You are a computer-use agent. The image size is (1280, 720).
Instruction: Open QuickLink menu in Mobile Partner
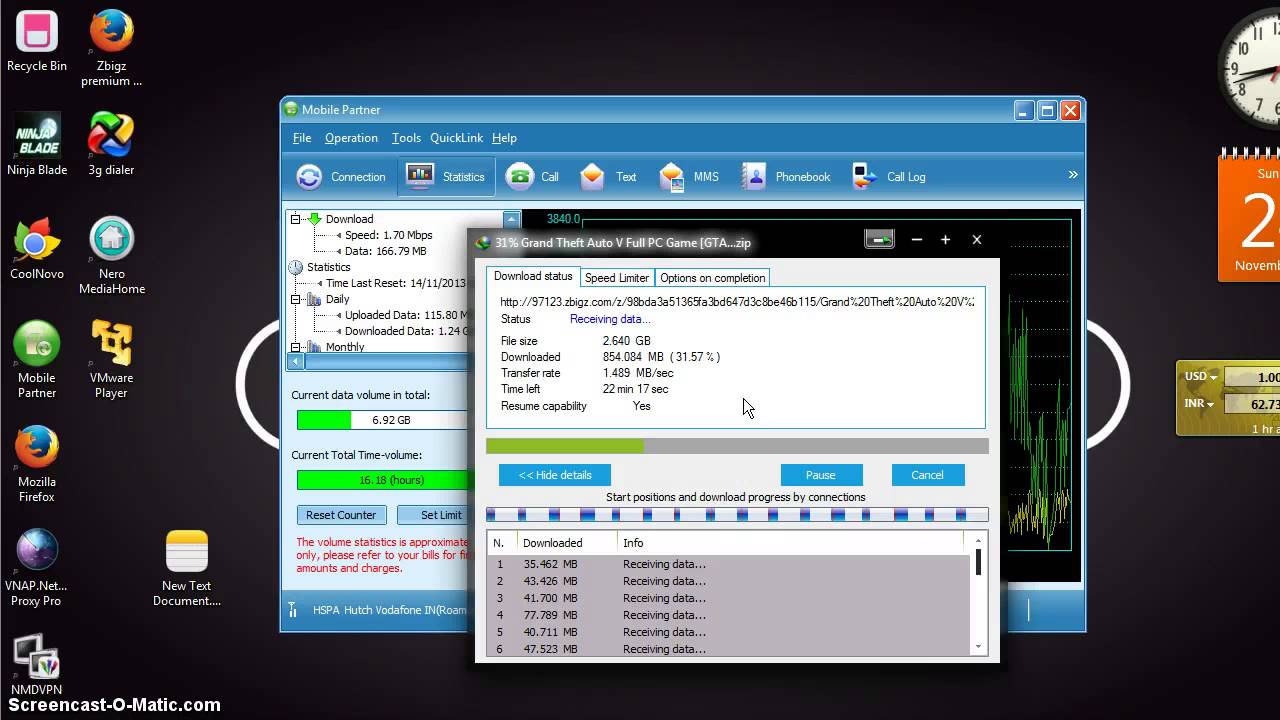point(457,138)
